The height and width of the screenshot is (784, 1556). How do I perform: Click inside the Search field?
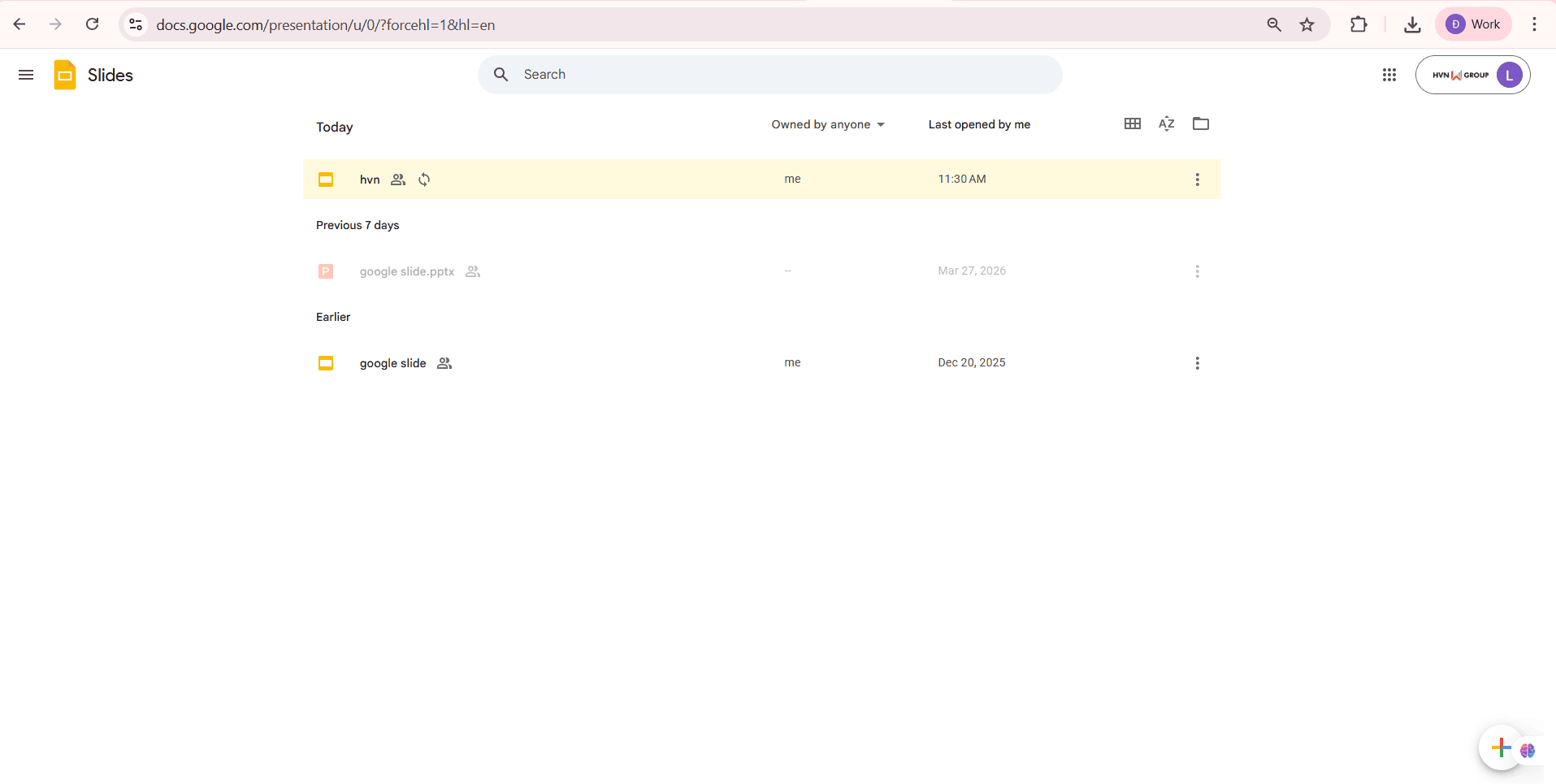[731, 74]
